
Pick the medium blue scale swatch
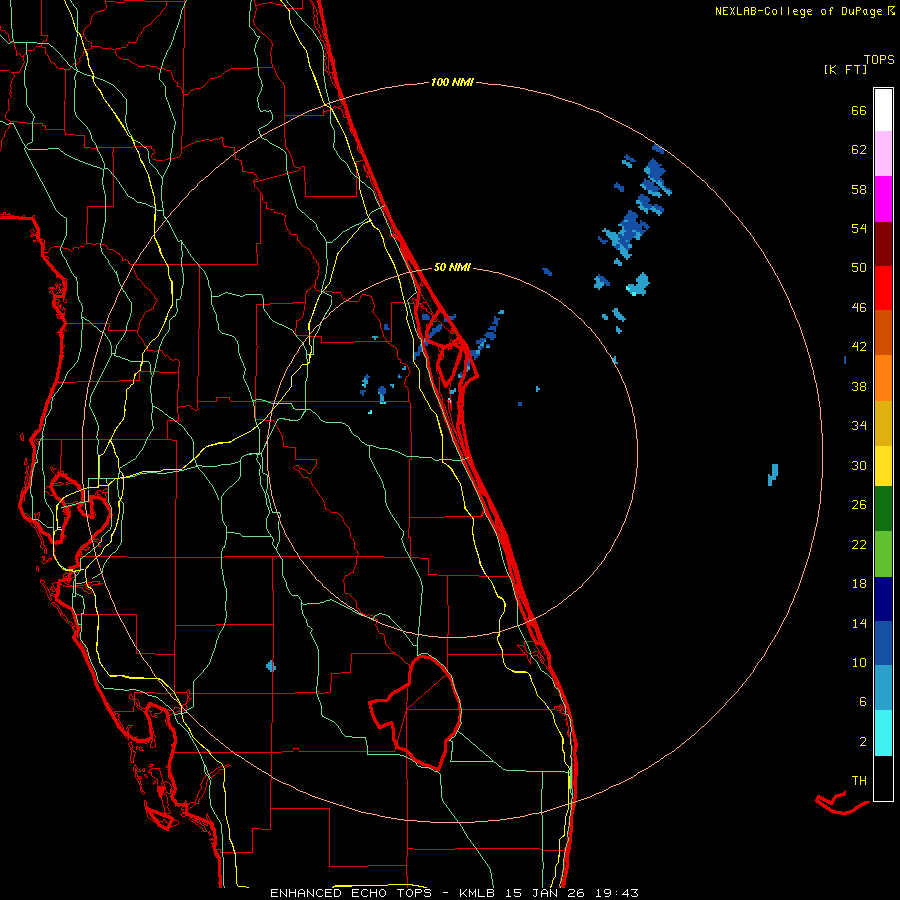click(883, 643)
